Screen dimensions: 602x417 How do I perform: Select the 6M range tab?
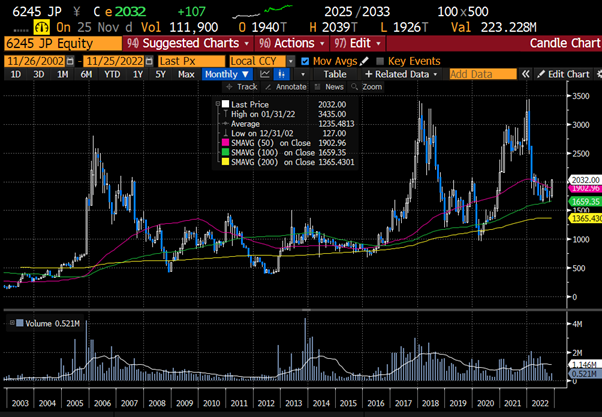click(x=86, y=74)
